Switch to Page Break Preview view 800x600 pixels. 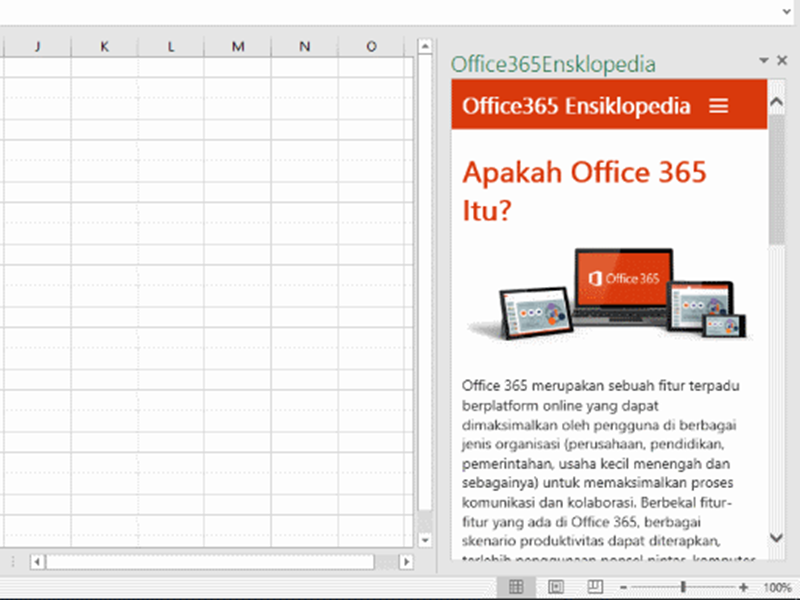595,587
